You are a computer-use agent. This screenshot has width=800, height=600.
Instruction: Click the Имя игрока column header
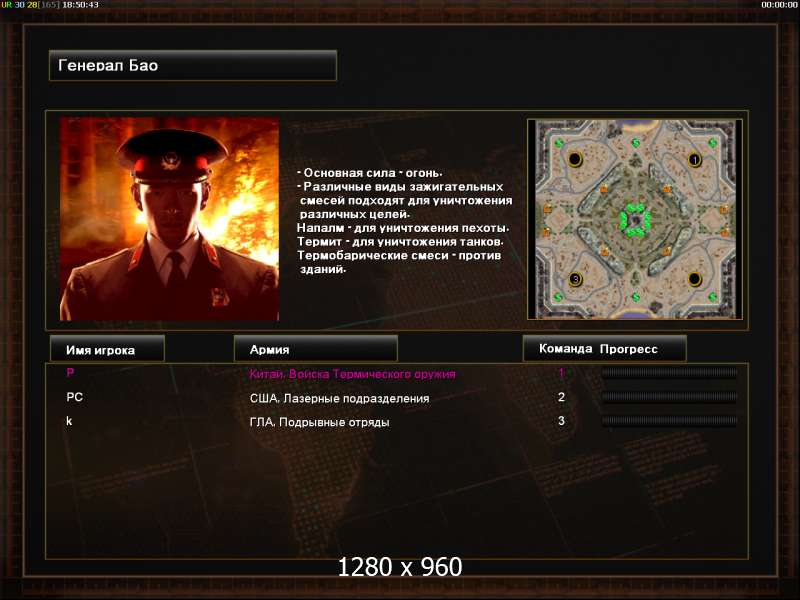pos(107,349)
